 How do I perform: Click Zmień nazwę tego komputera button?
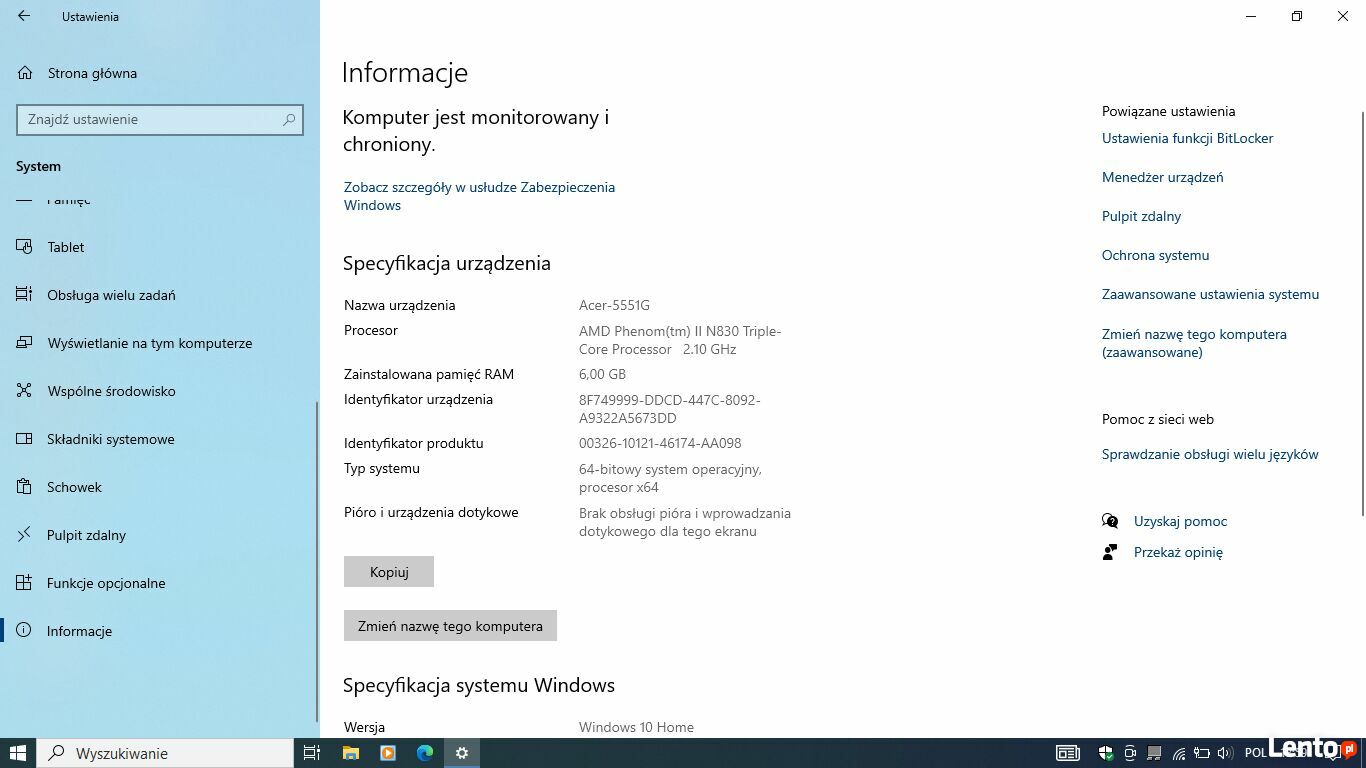click(x=450, y=626)
